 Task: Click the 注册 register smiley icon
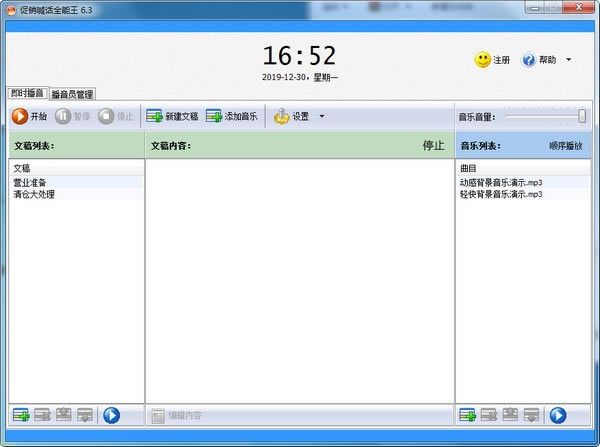click(483, 60)
